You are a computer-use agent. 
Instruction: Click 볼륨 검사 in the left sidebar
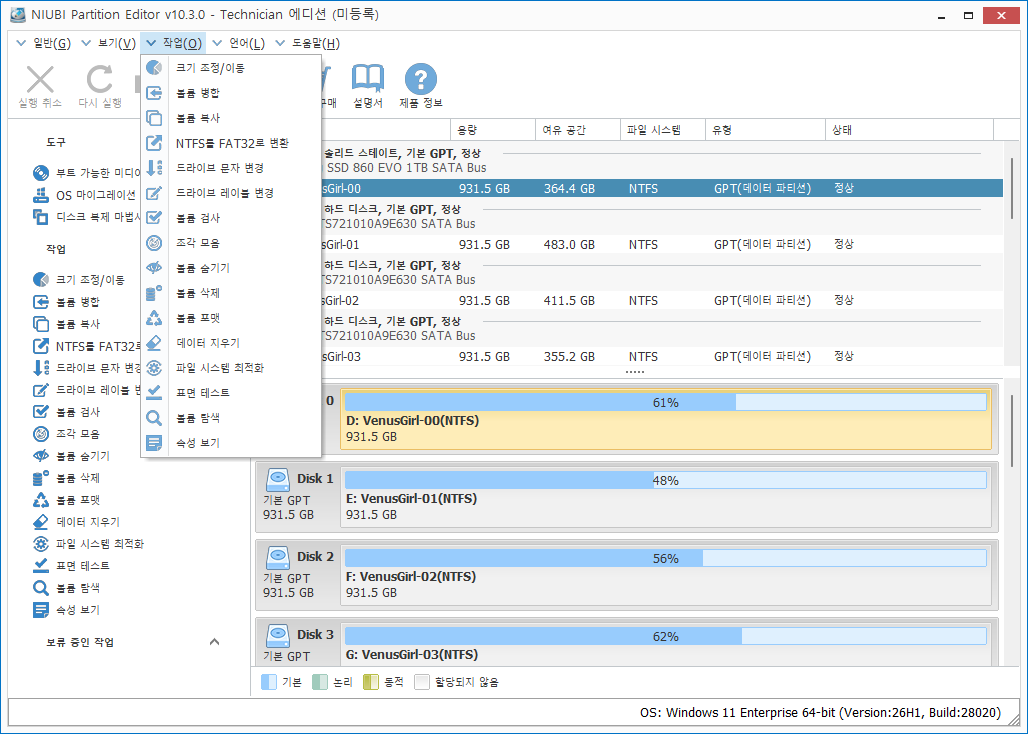pyautogui.click(x=66, y=412)
